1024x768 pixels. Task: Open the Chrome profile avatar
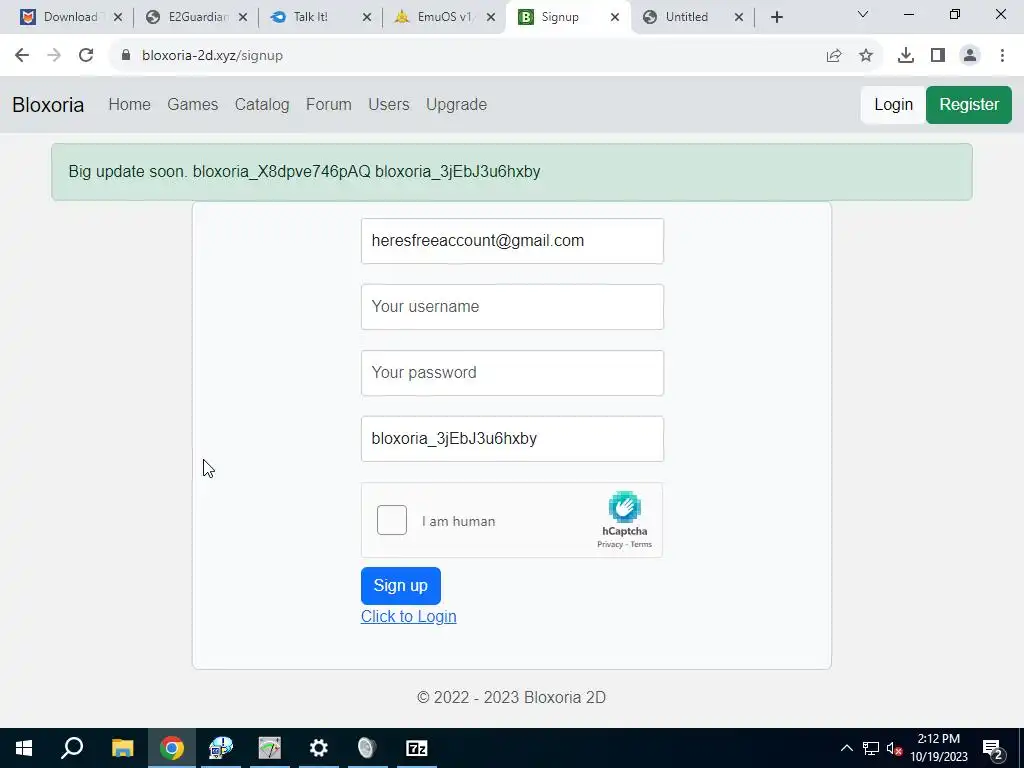[970, 56]
